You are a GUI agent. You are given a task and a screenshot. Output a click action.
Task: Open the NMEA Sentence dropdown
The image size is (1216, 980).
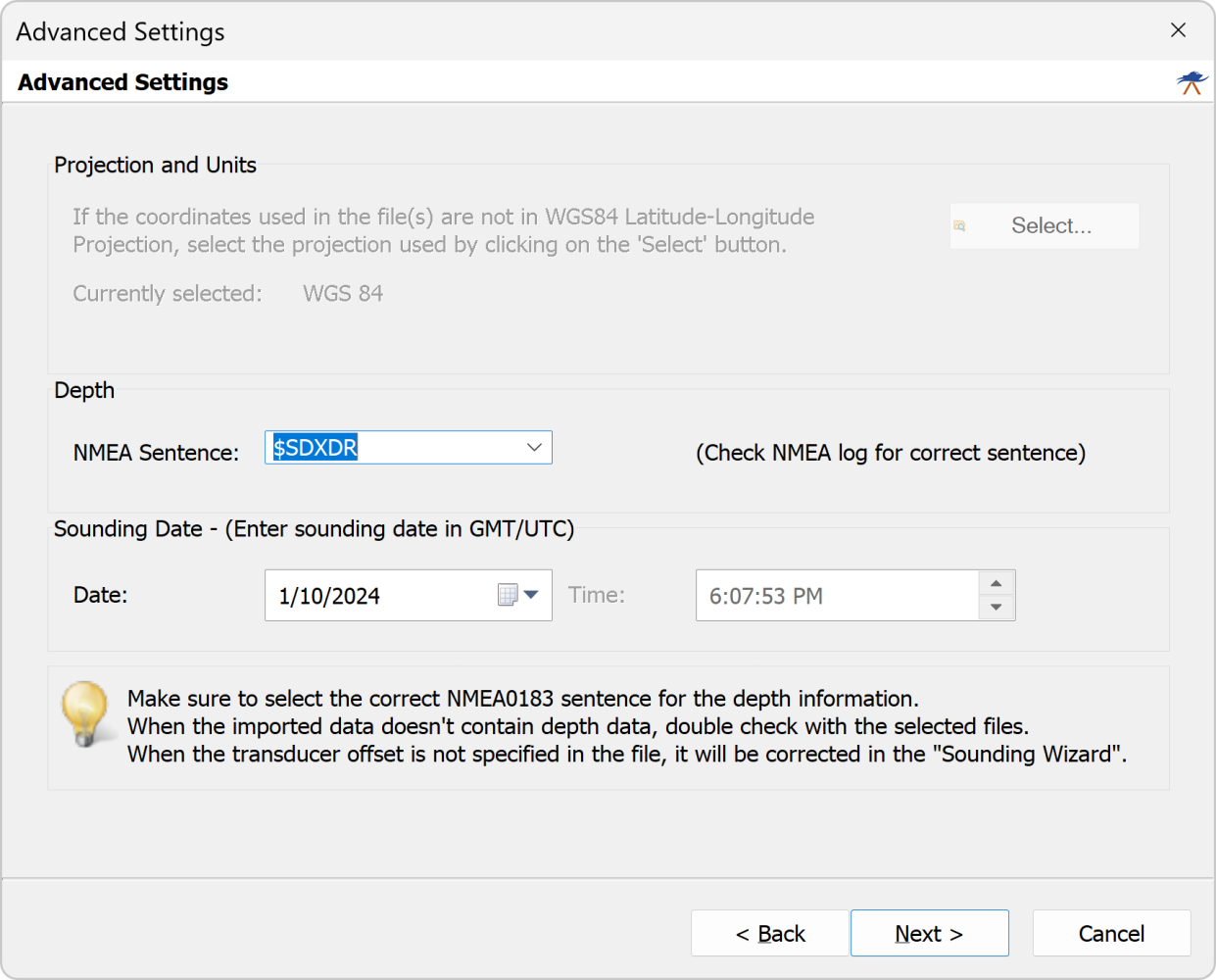(534, 448)
